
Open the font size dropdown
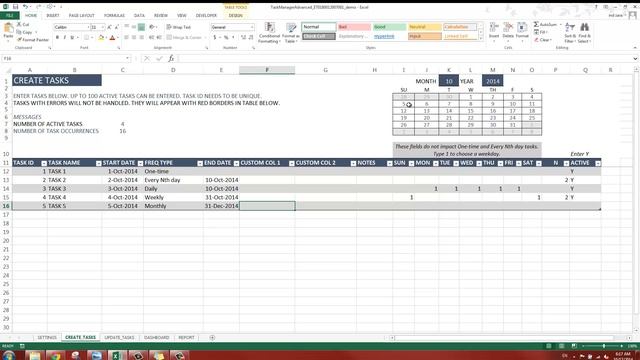point(102,27)
